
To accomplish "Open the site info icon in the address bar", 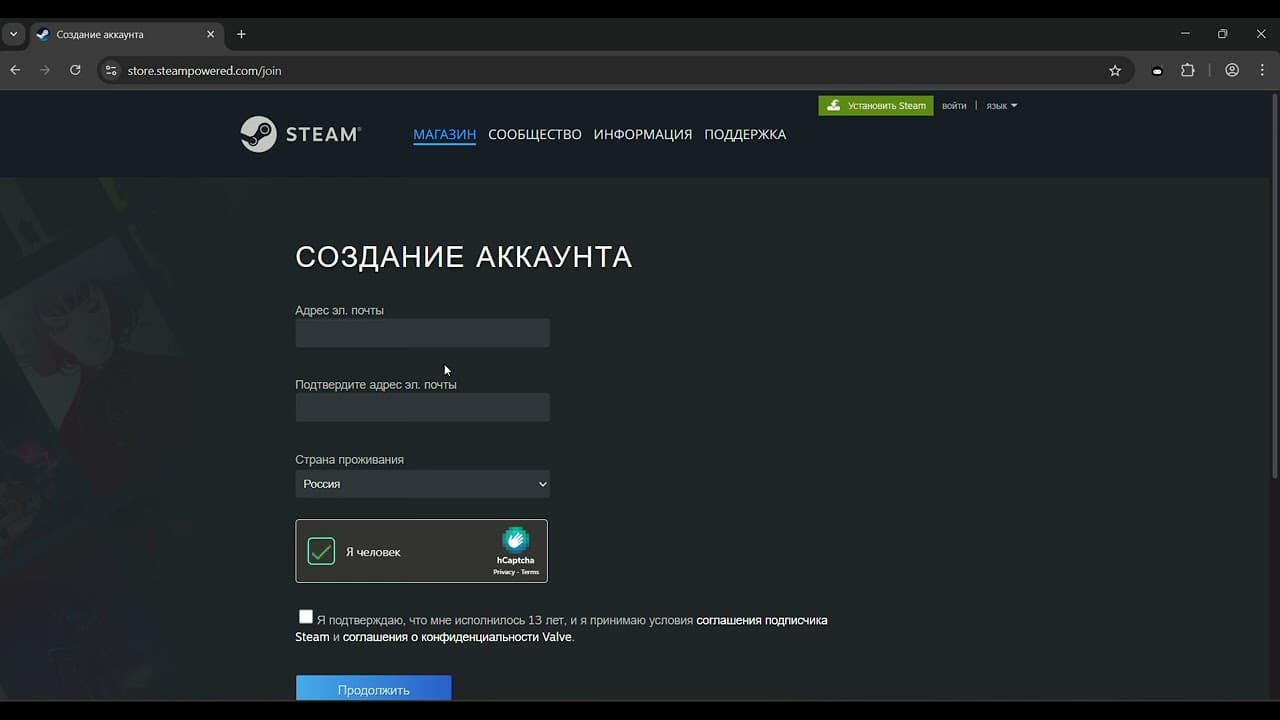I will pos(111,70).
